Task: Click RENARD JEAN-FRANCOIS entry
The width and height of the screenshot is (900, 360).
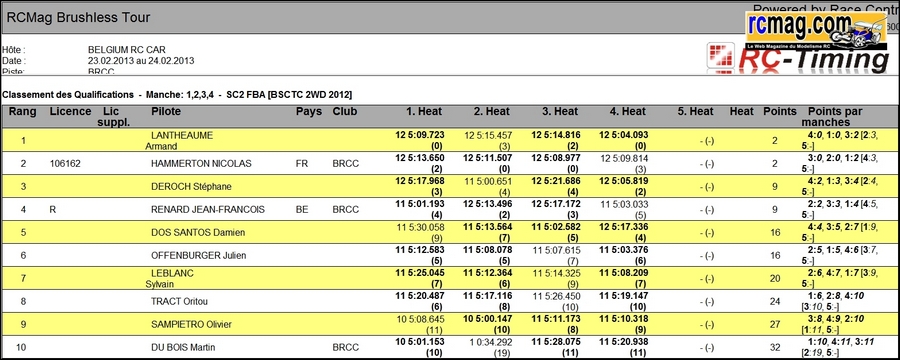Action: click(208, 210)
